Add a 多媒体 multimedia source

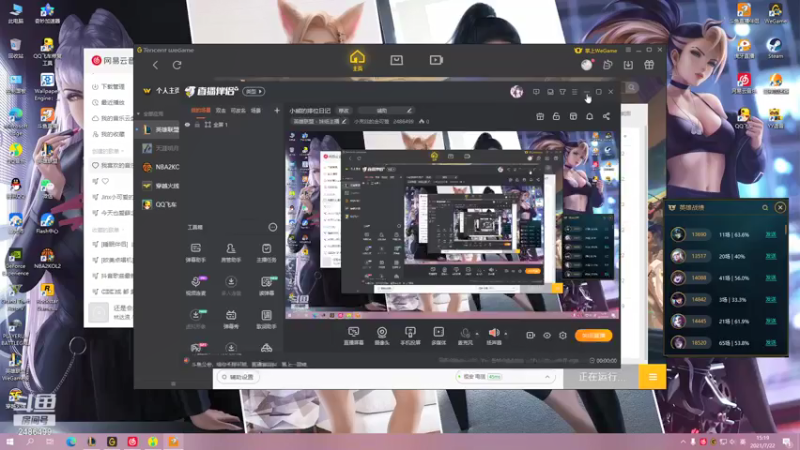439,336
